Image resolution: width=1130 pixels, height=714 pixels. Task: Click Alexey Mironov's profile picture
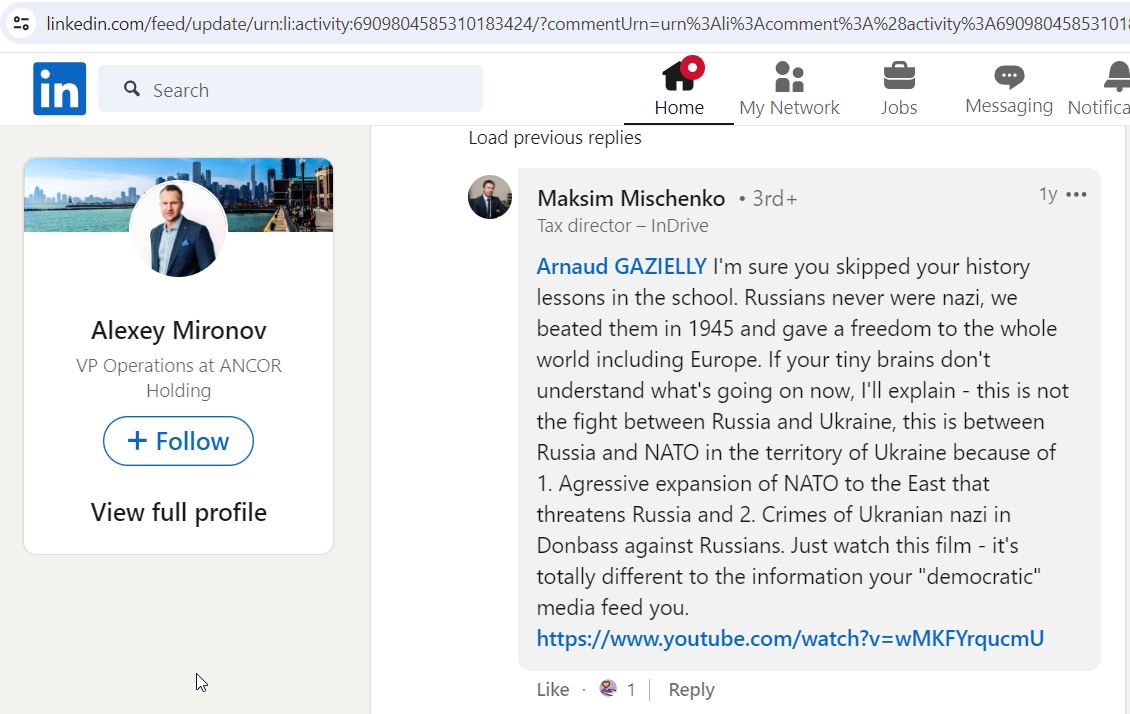pos(179,228)
